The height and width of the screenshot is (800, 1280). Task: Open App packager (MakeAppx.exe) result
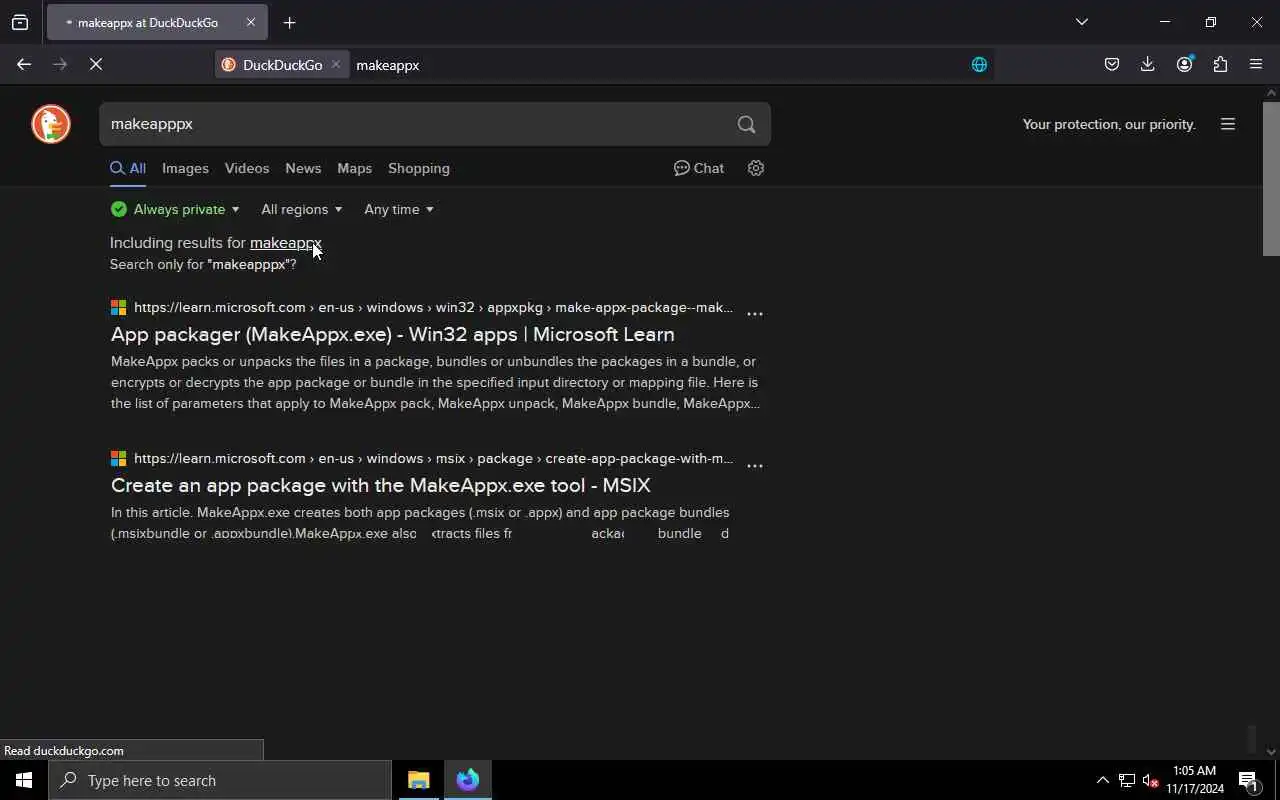[x=392, y=334]
